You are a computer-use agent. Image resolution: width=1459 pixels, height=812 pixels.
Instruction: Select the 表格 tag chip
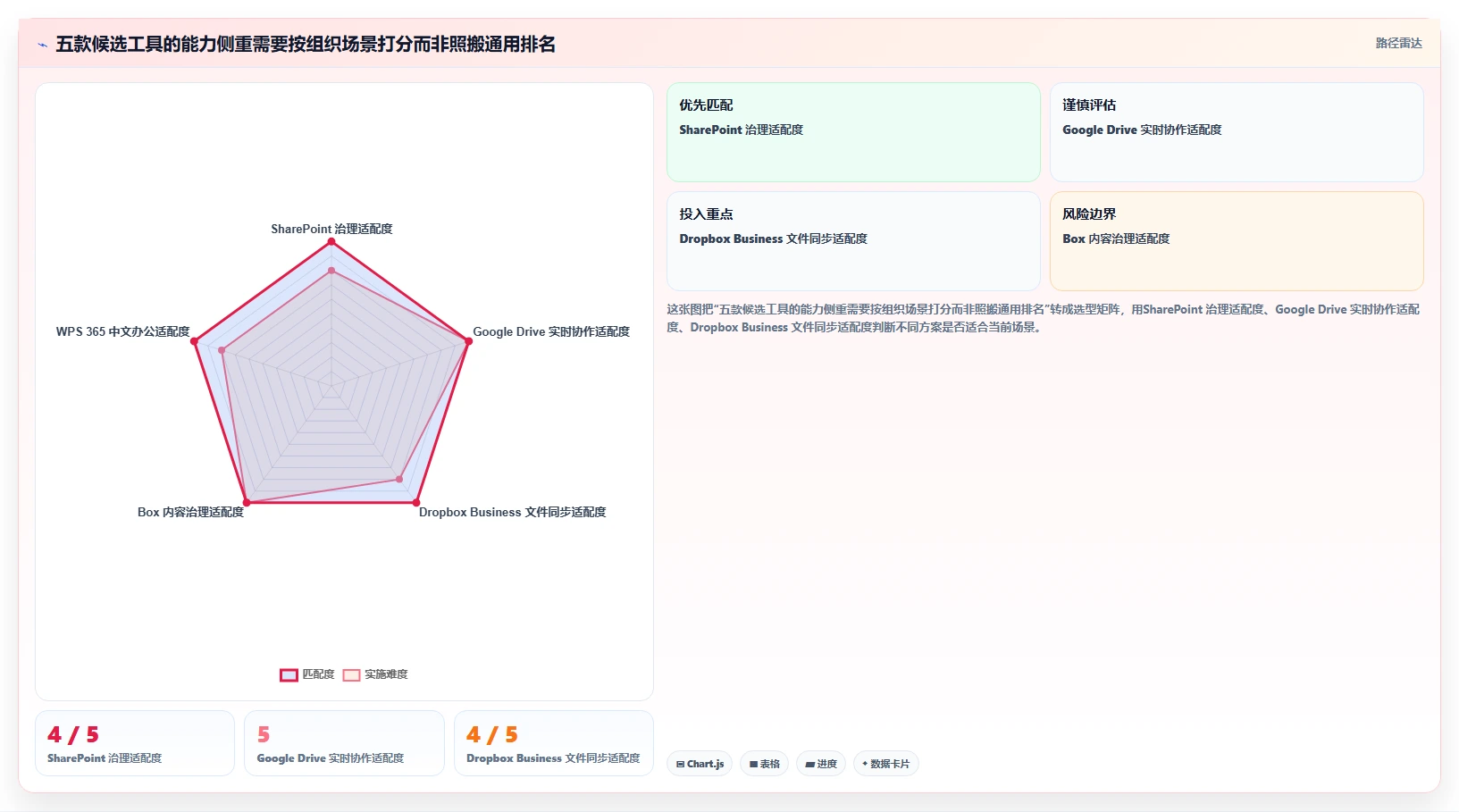[x=764, y=764]
